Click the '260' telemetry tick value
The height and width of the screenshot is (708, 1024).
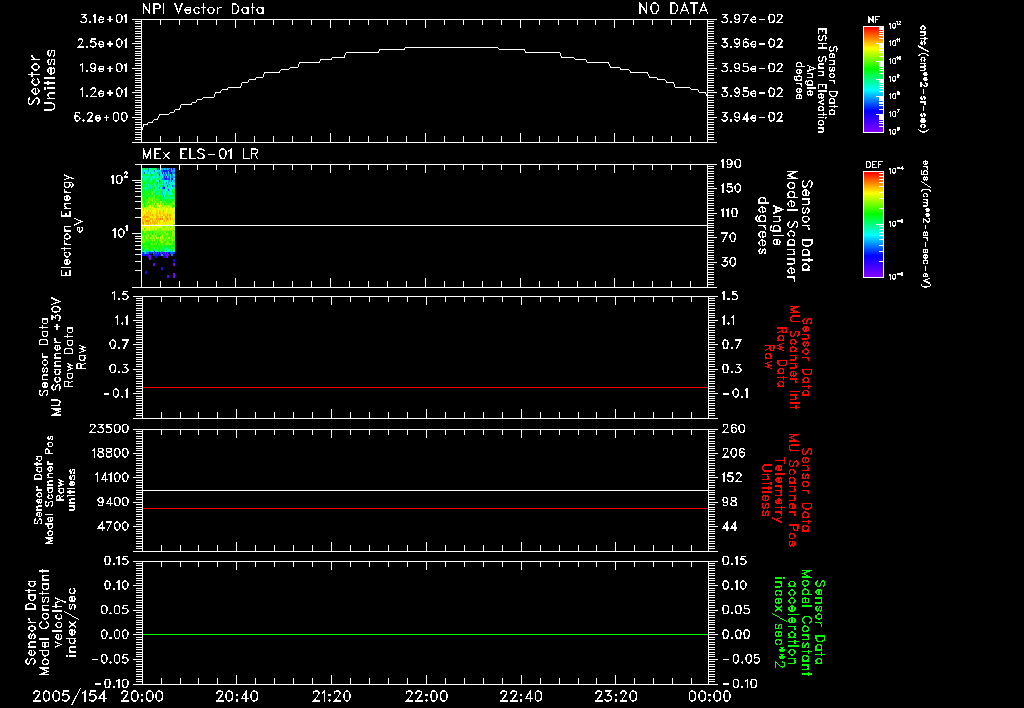pyautogui.click(x=733, y=429)
